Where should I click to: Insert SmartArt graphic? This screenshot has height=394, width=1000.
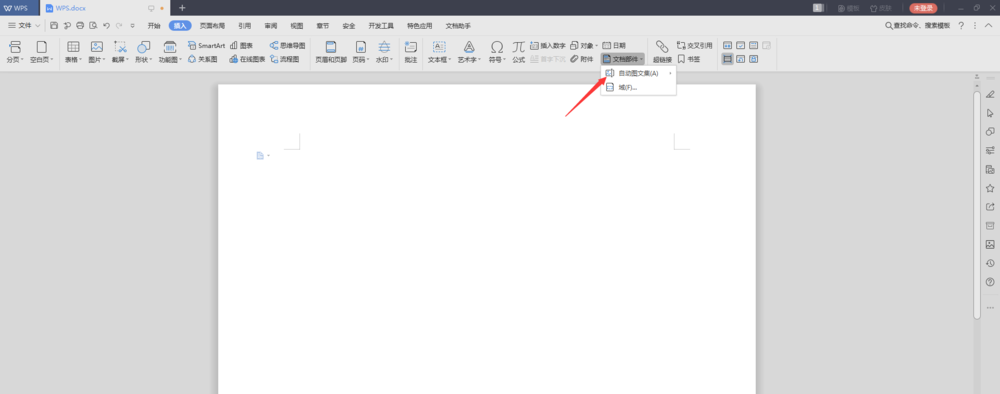point(206,46)
